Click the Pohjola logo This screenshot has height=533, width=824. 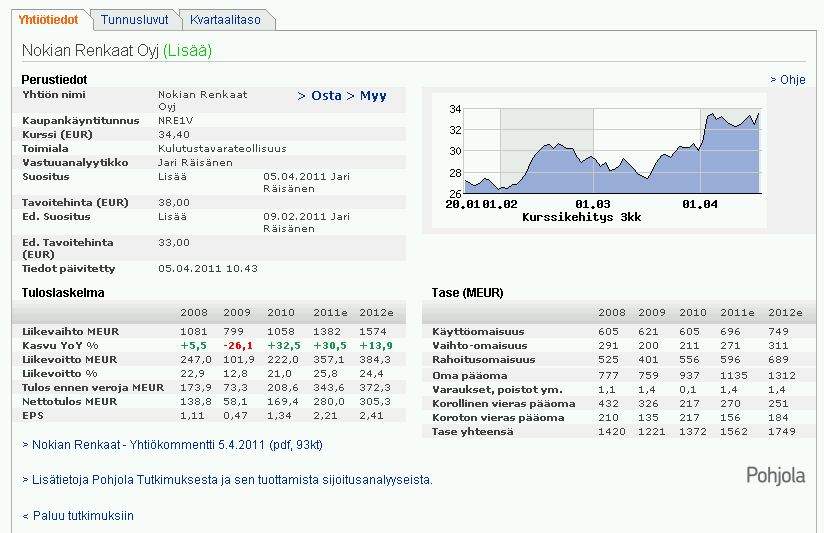776,476
